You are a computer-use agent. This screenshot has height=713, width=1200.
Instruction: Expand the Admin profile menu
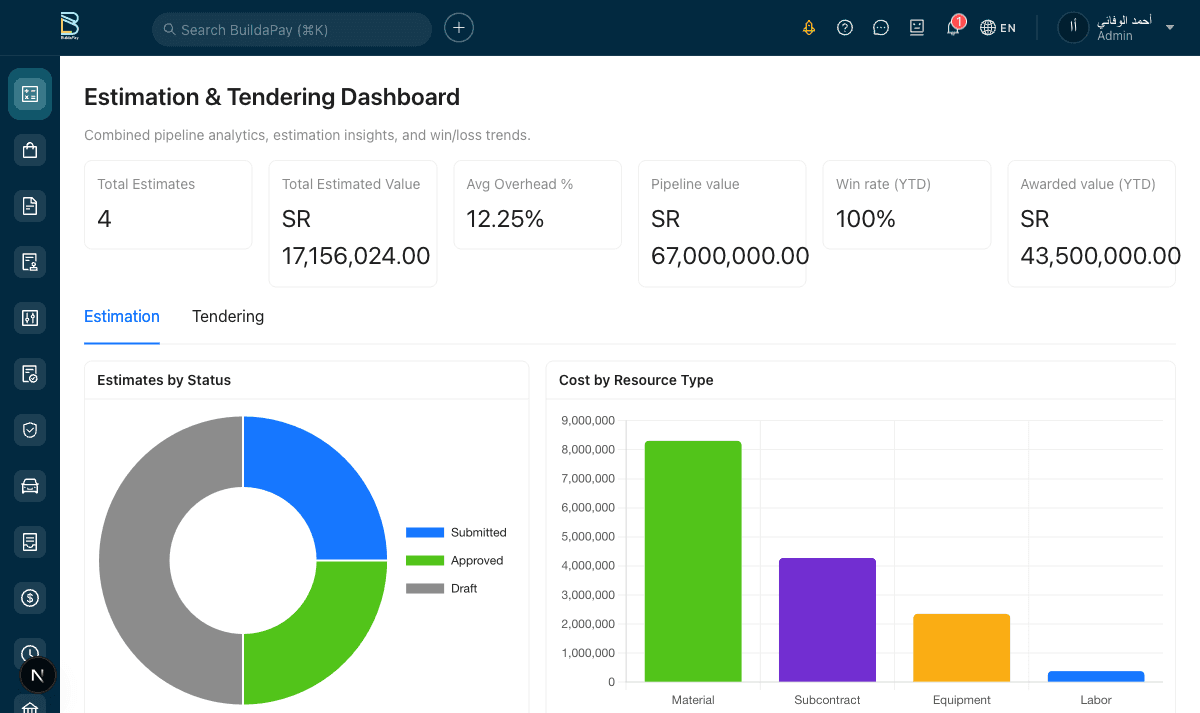tap(1116, 27)
